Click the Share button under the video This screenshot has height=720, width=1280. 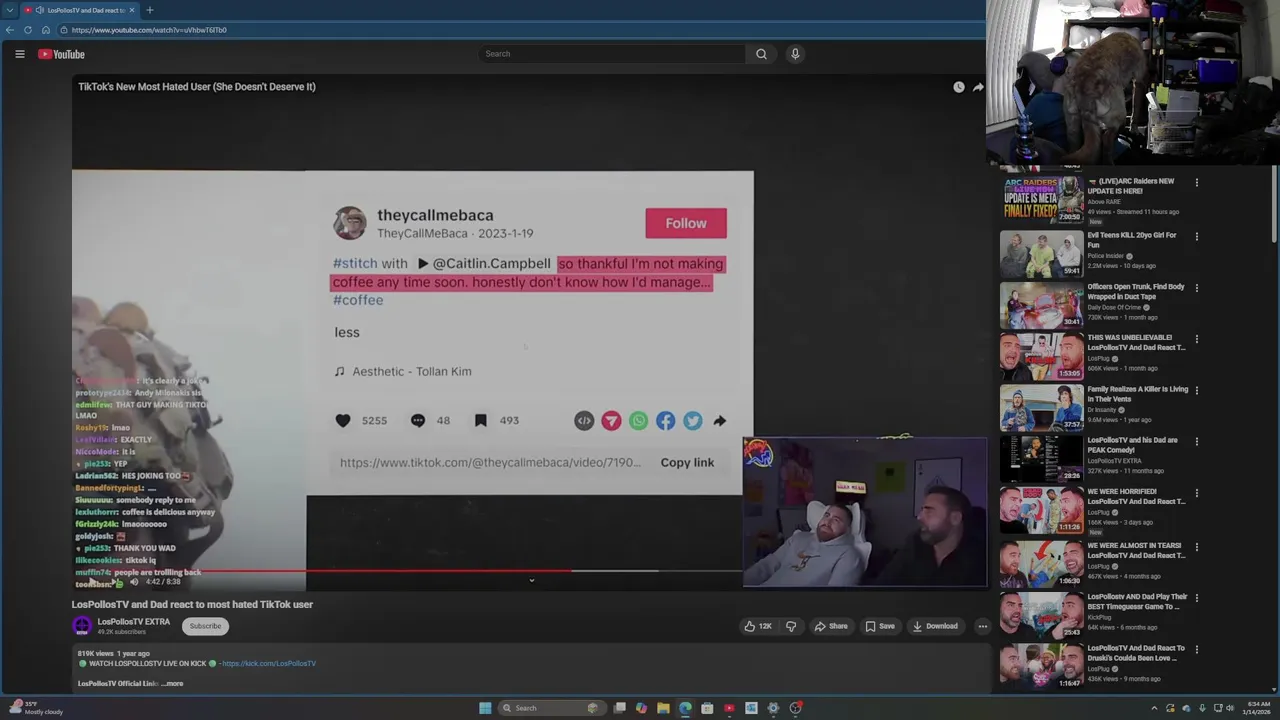coord(831,626)
